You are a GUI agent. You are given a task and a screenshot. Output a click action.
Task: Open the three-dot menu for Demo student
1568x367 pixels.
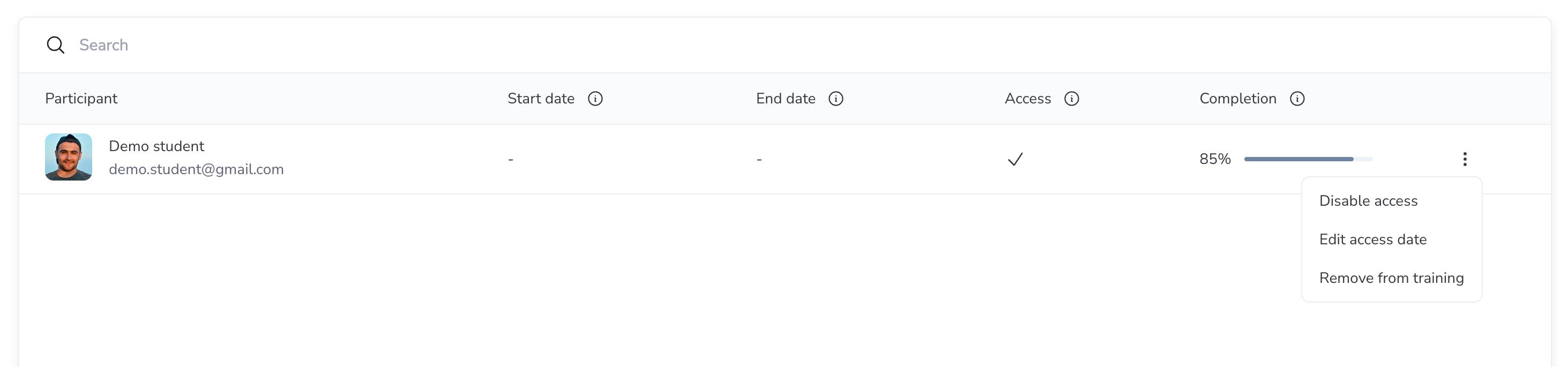point(1465,160)
